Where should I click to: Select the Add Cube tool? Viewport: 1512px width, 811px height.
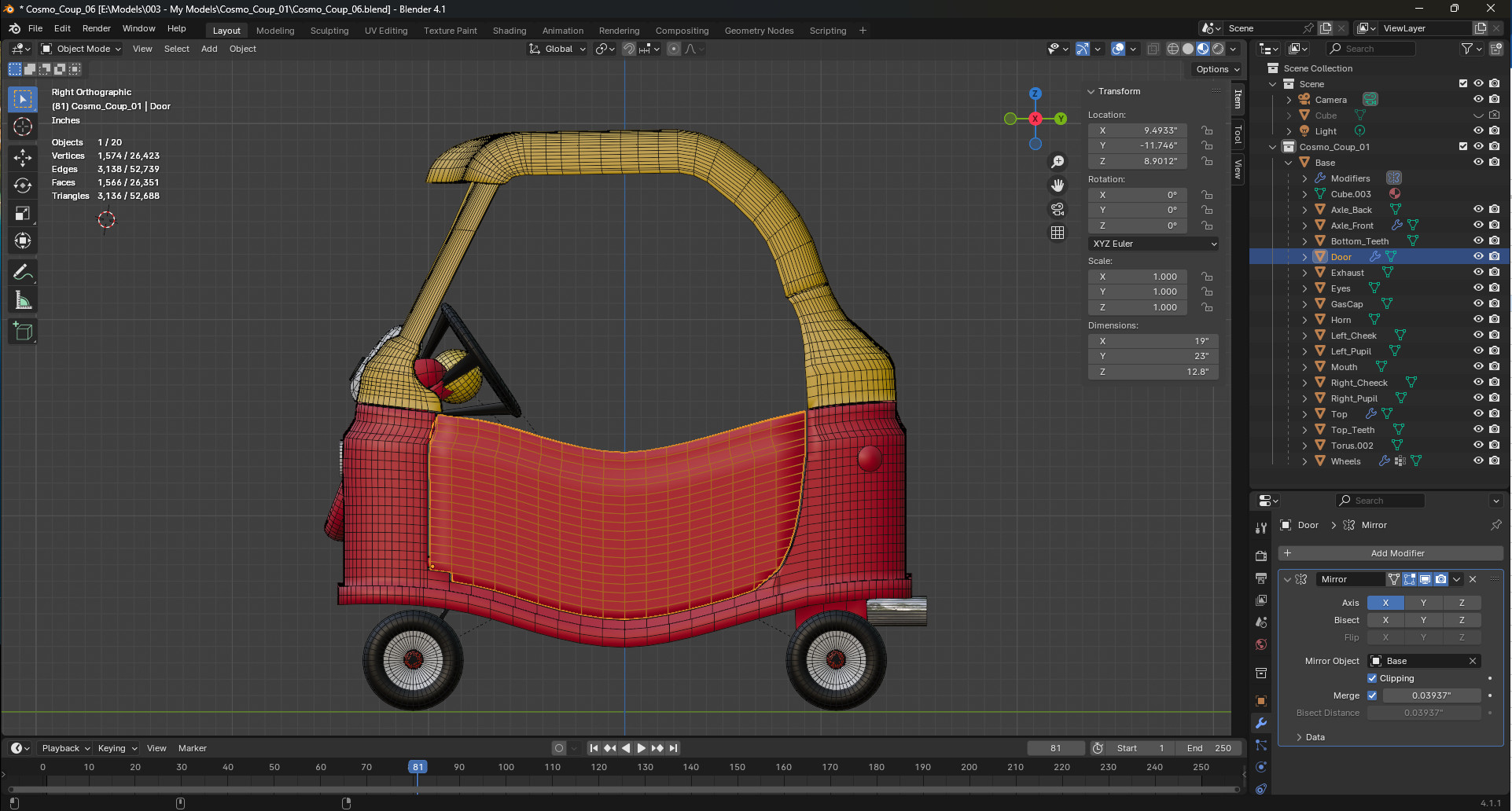[x=23, y=332]
